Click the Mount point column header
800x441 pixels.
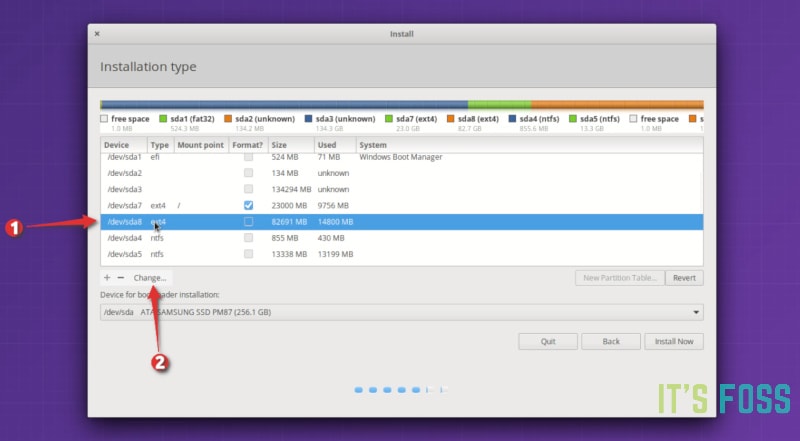coord(200,145)
